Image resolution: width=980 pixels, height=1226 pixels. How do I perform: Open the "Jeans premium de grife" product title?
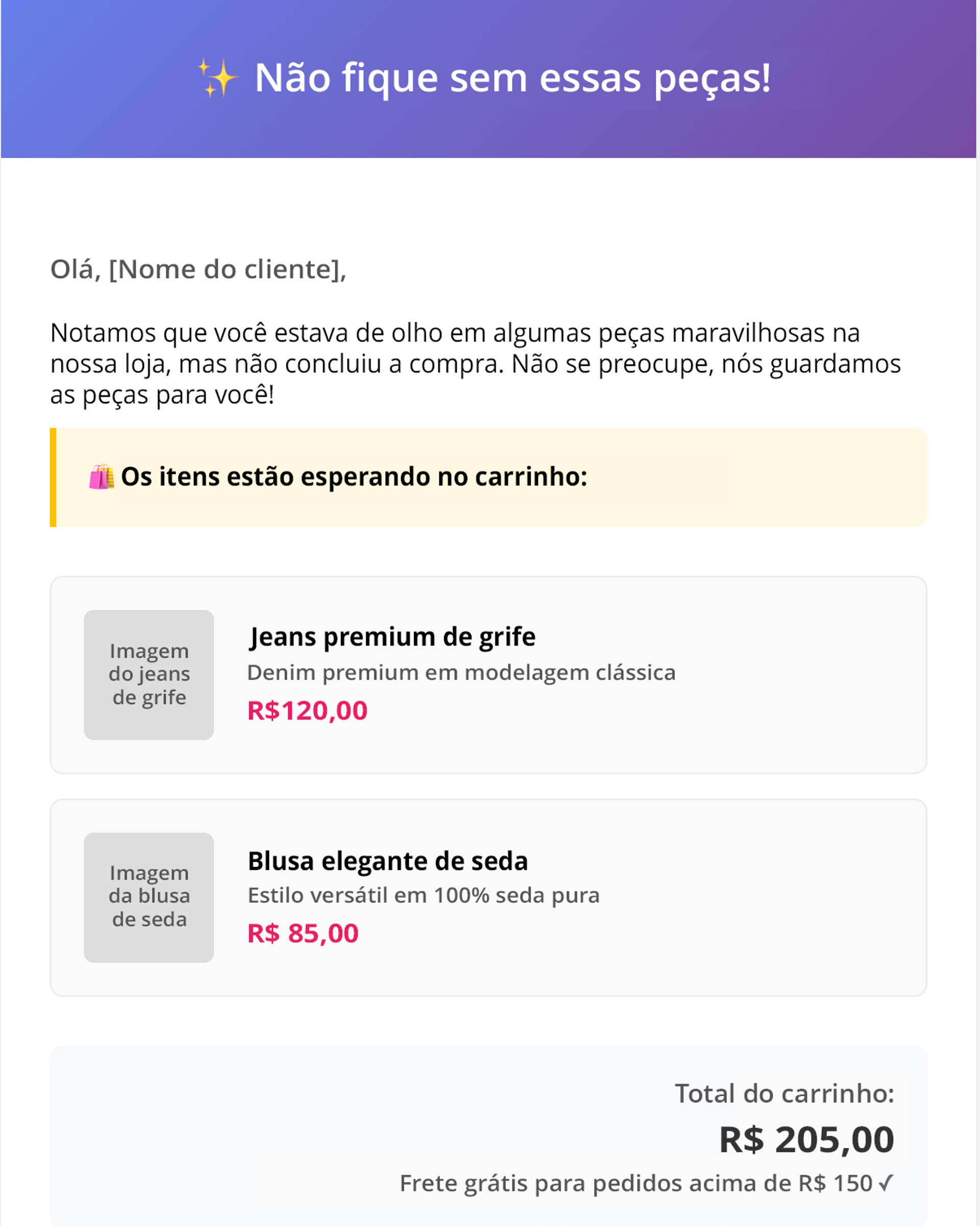pos(392,637)
